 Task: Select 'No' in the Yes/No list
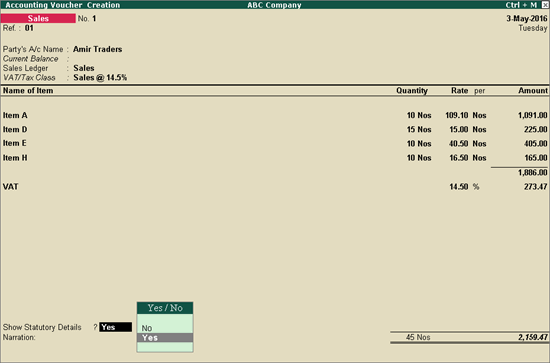[165, 328]
